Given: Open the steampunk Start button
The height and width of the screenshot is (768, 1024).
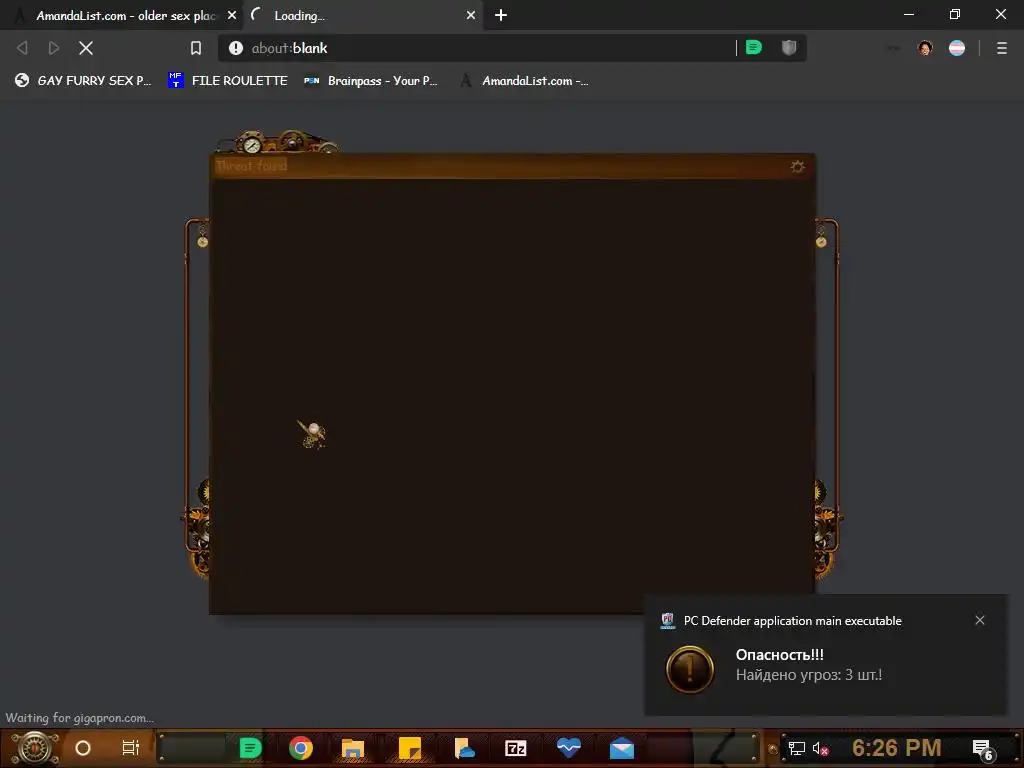Looking at the screenshot, I should coord(35,748).
